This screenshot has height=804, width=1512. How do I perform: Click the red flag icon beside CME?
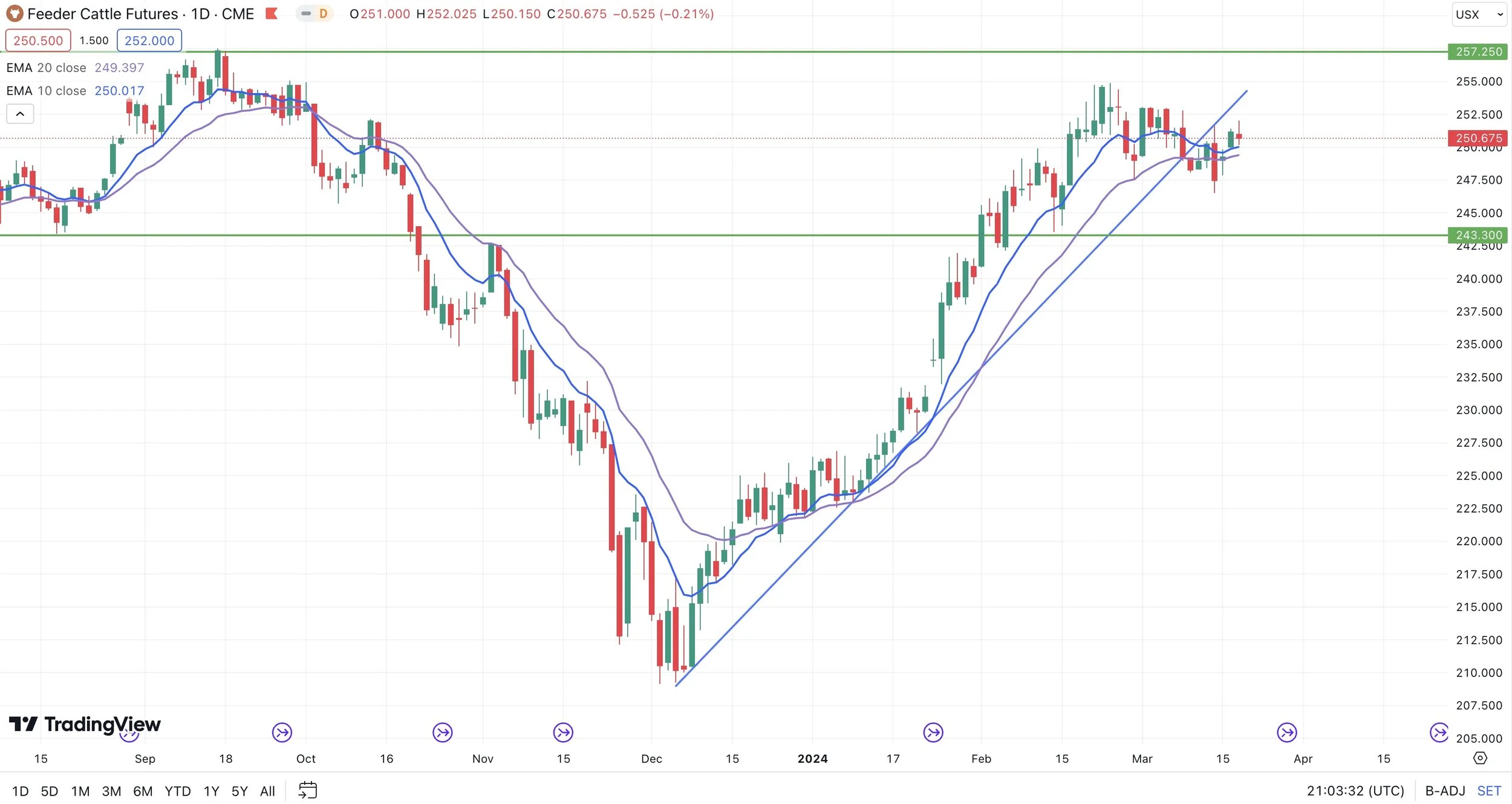(x=272, y=13)
